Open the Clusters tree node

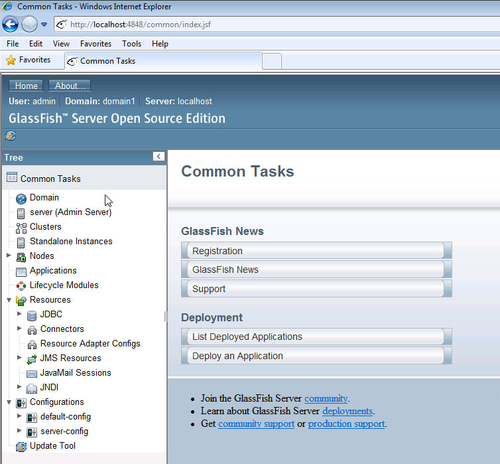45,227
